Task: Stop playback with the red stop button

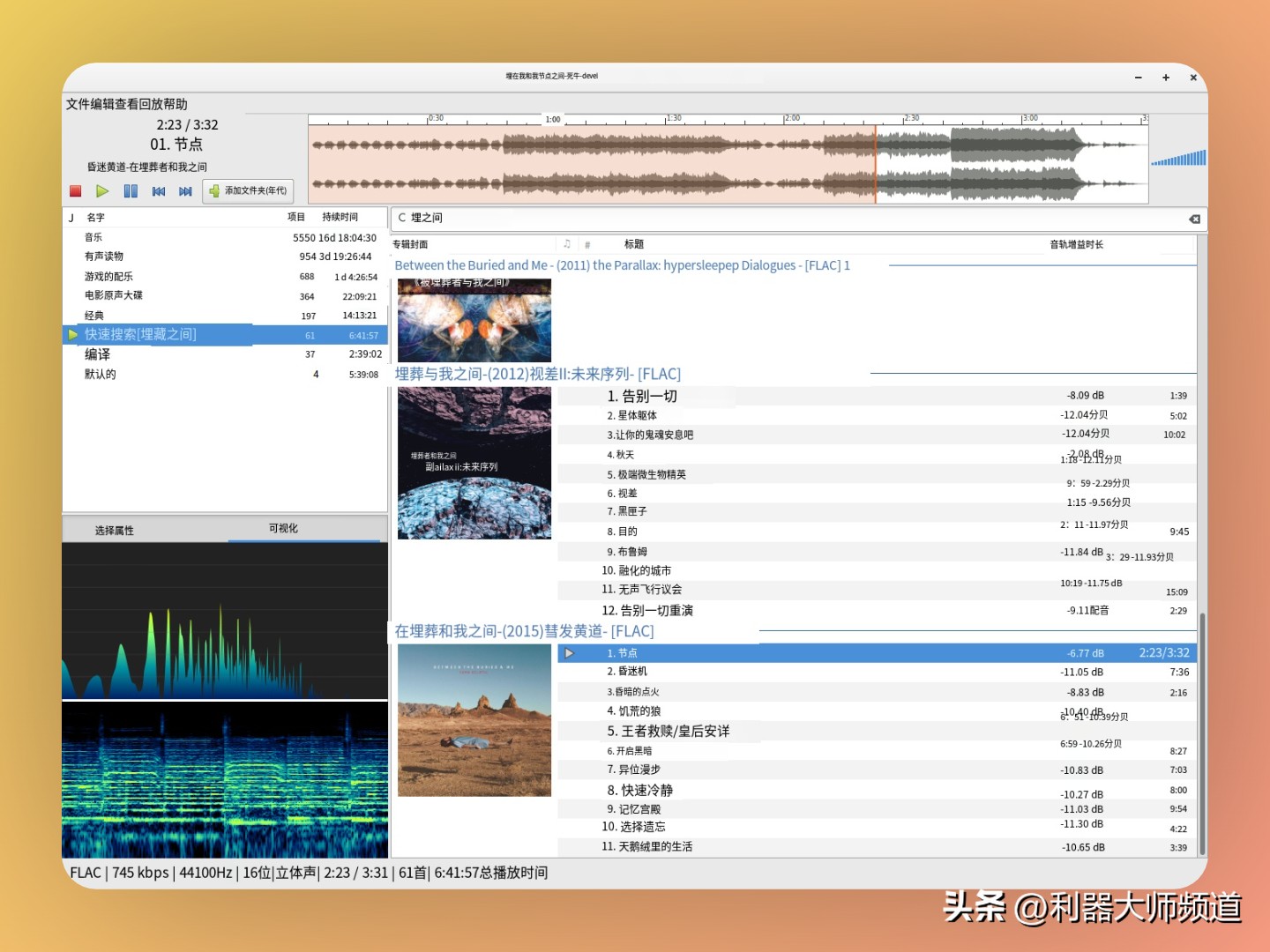Action: (76, 191)
